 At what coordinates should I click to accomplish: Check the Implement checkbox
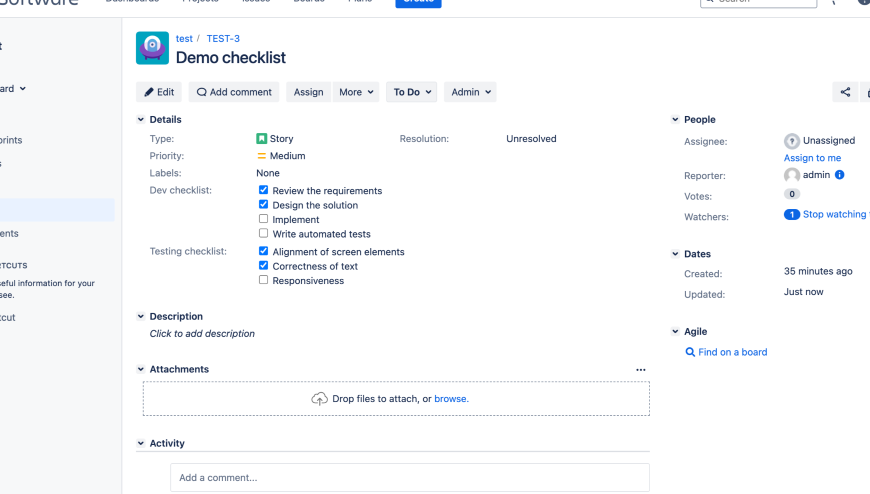pyautogui.click(x=263, y=219)
